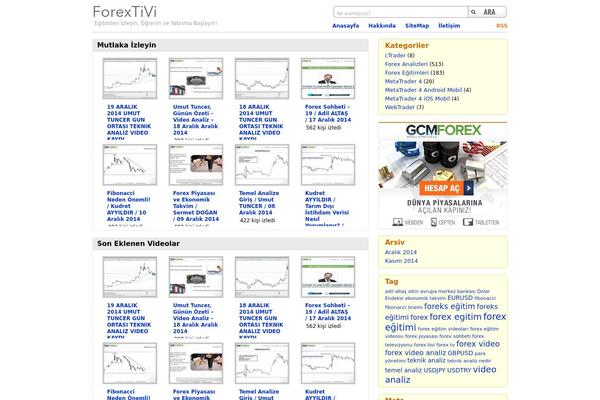This screenshot has width=600, height=400.
Task: Open Umut Tuncer Günün Özeti thumbnail in Mutlaka İzleyin
Action: point(196,78)
